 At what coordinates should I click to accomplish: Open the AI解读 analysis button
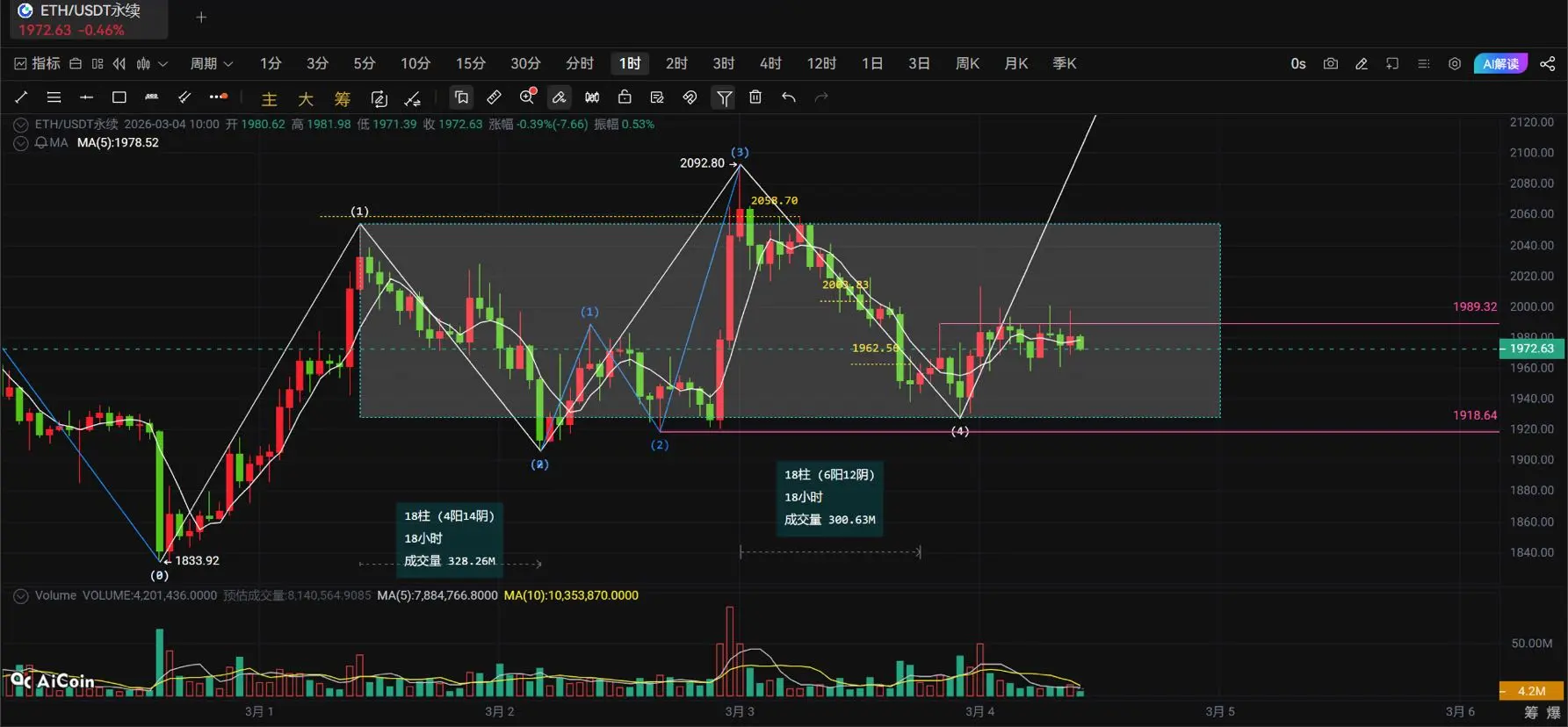click(1500, 63)
